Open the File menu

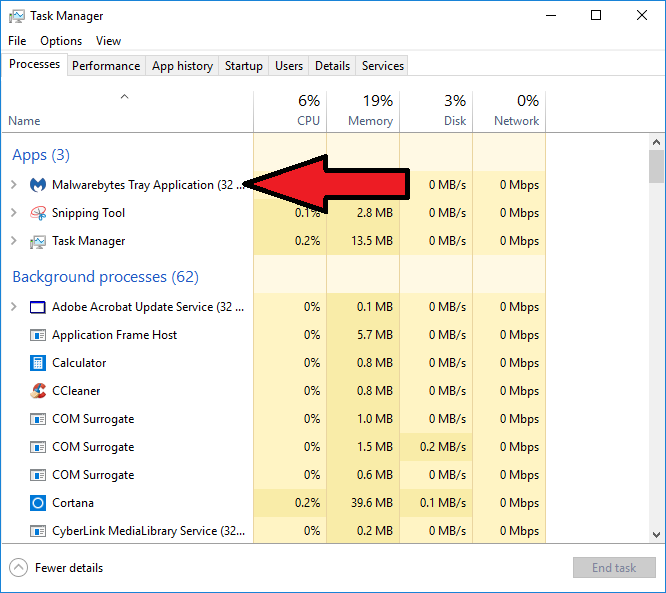tap(17, 41)
